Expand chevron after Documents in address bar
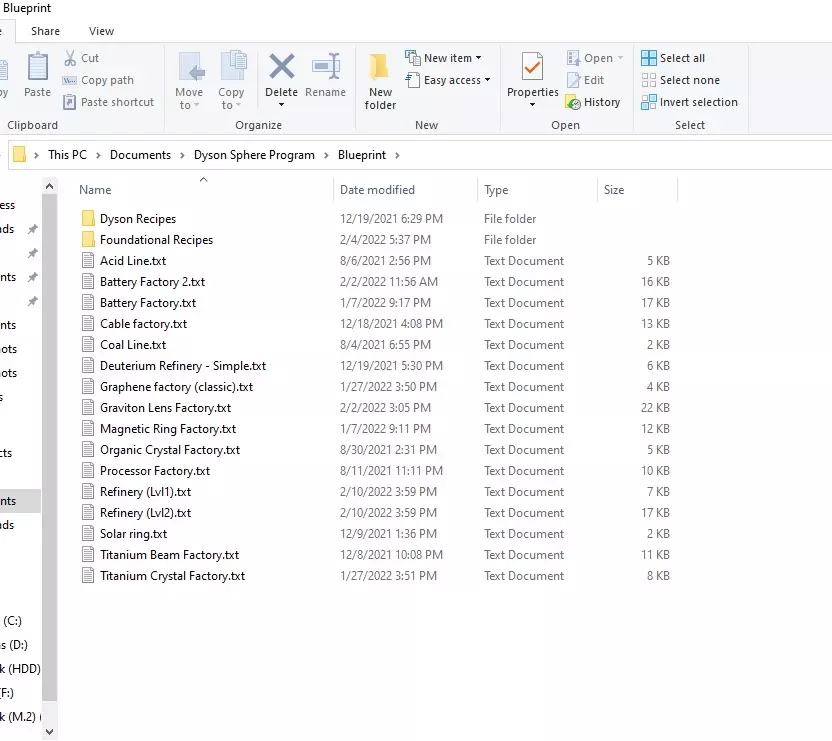This screenshot has width=832, height=741. [182, 155]
